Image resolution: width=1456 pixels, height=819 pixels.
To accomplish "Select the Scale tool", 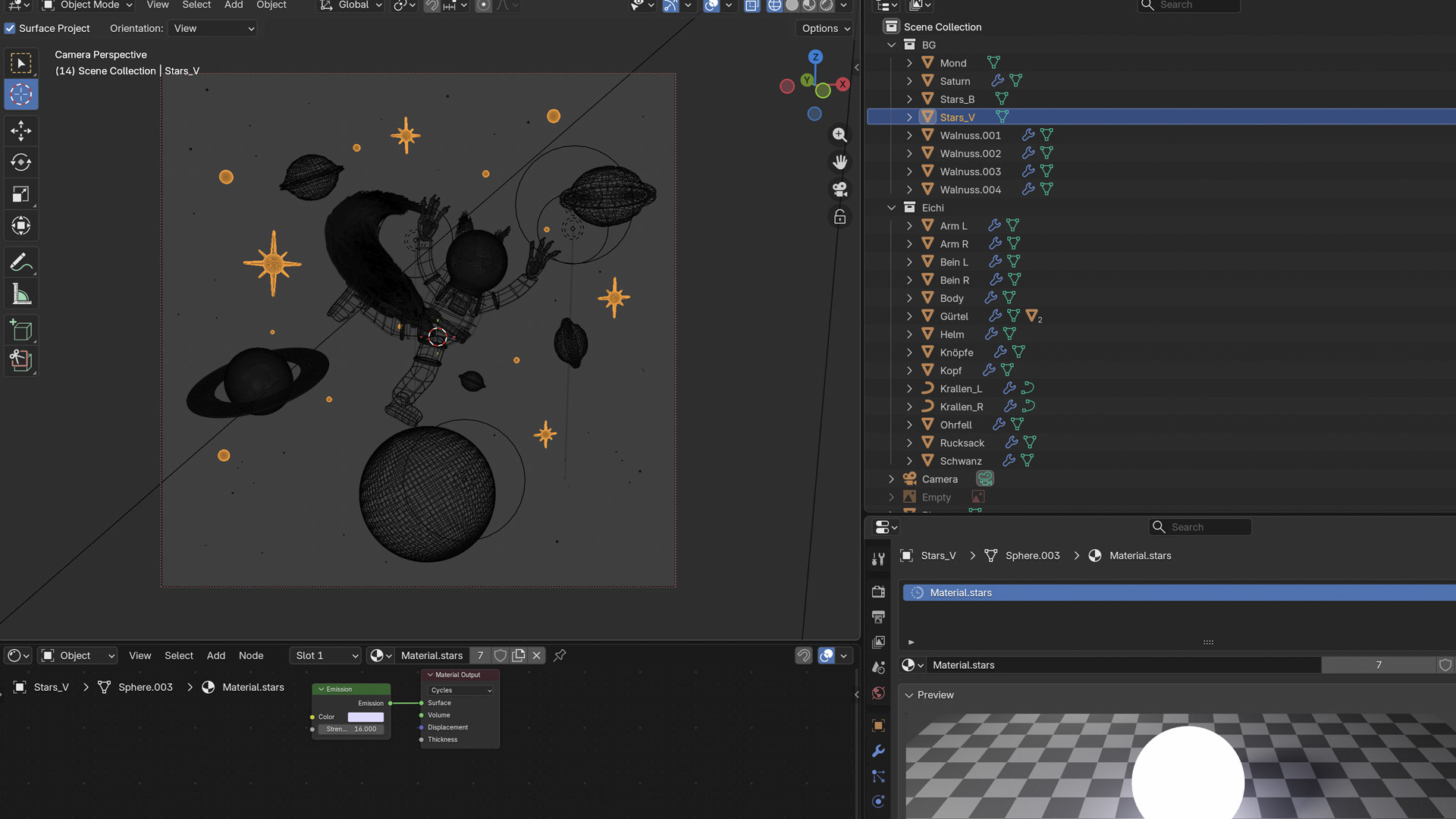I will click(20, 194).
